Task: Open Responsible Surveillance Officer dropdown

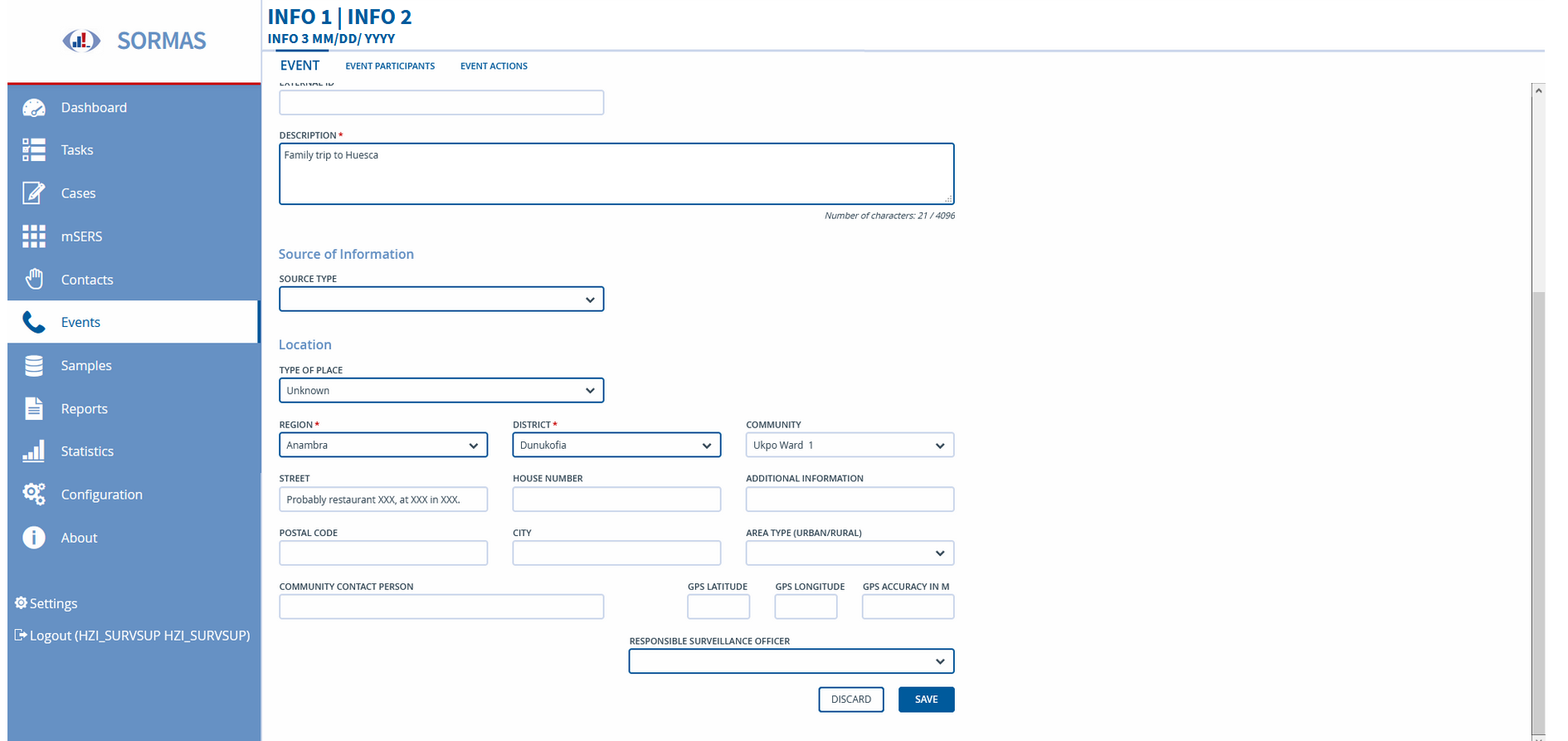Action: coord(791,661)
